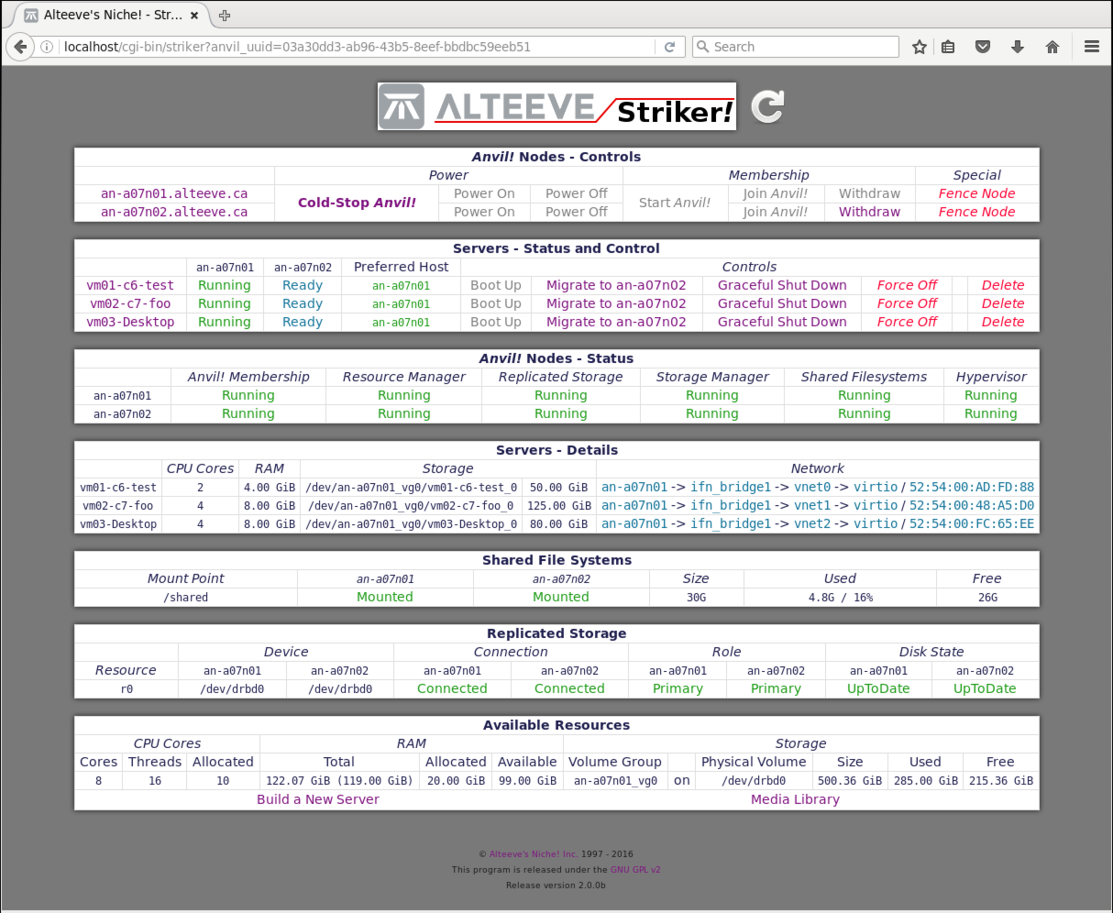Open the Firefox hamburger menu
1113x913 pixels.
click(x=1092, y=47)
